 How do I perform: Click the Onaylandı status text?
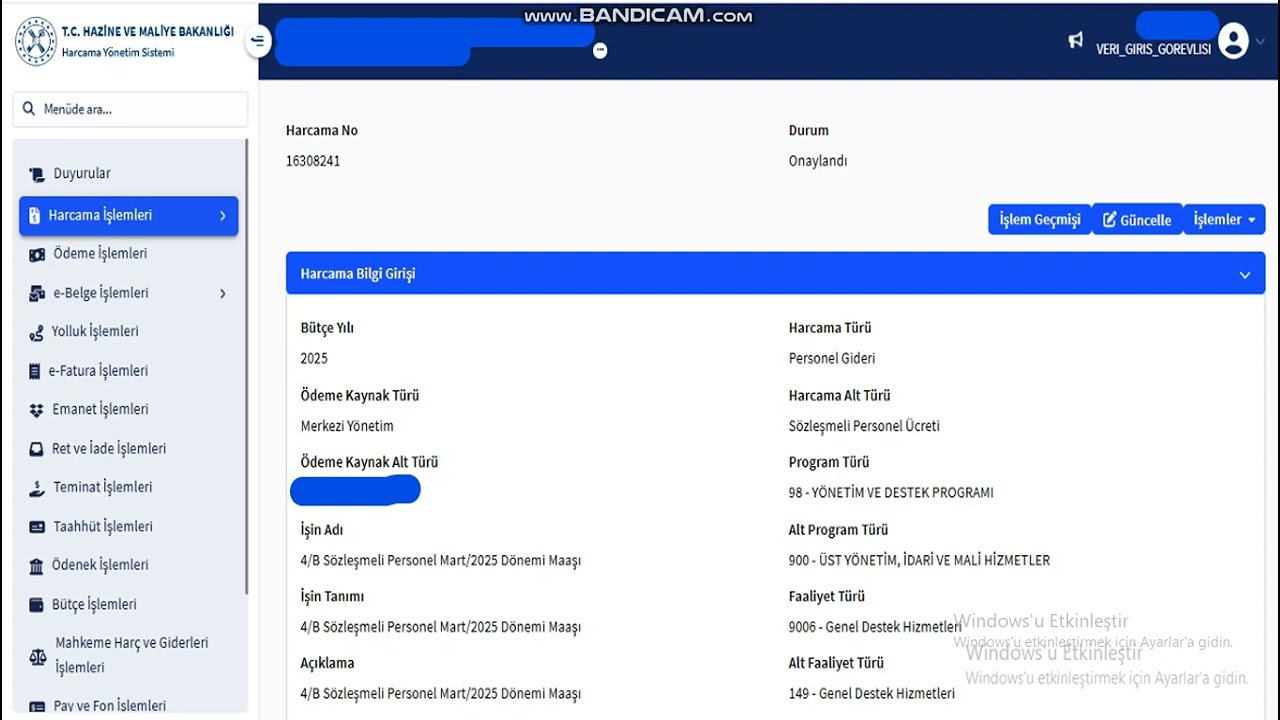[818, 161]
